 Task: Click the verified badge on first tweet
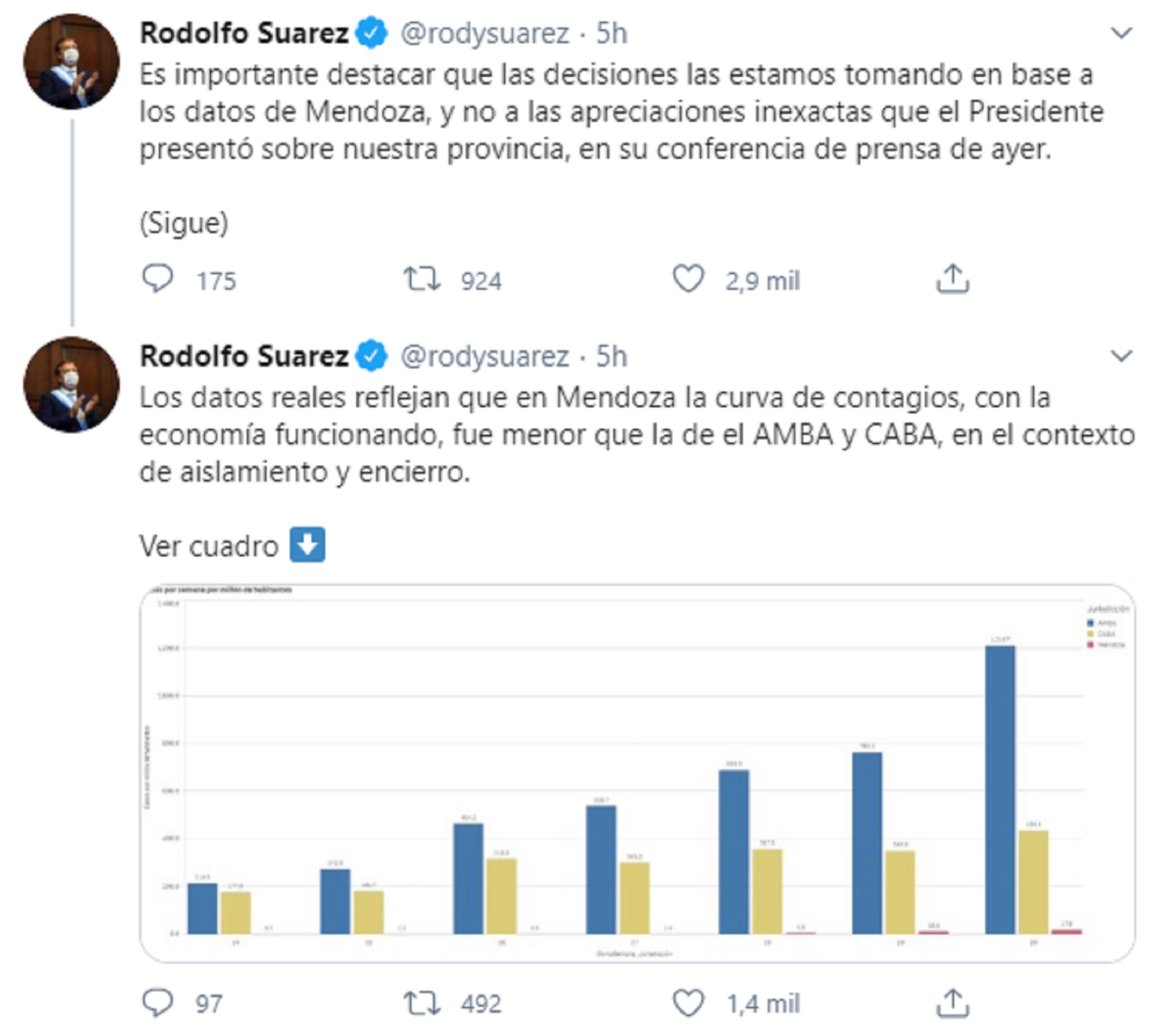371,33
